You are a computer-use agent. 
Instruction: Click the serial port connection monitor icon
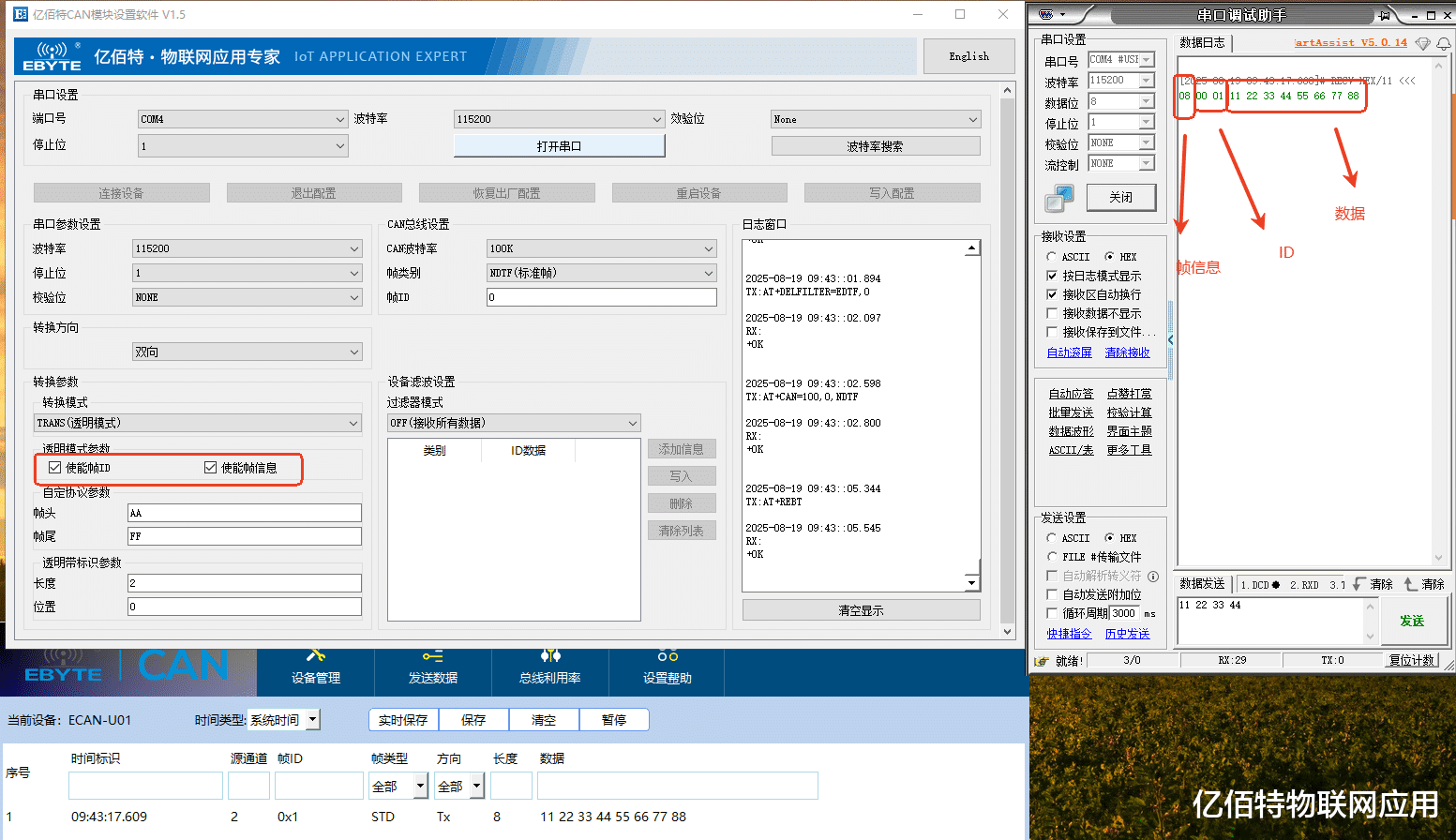[x=1059, y=198]
